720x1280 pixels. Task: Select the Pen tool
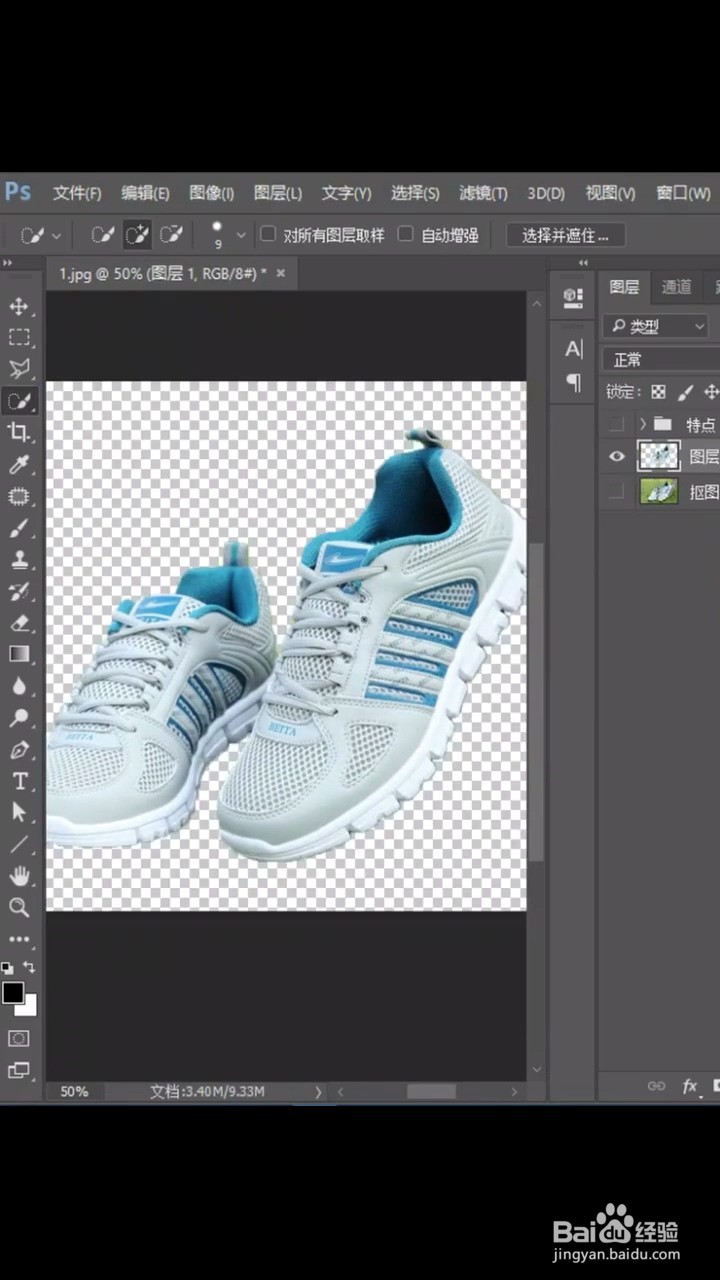(19, 750)
